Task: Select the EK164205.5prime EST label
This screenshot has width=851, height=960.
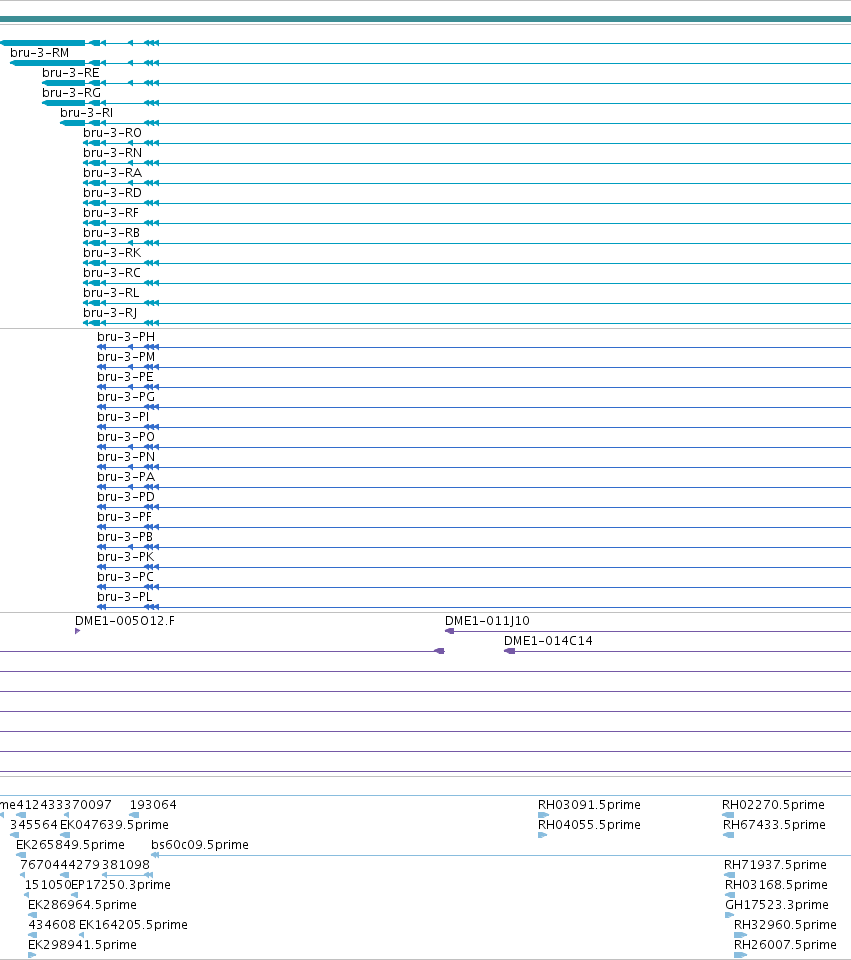Action: click(x=133, y=925)
